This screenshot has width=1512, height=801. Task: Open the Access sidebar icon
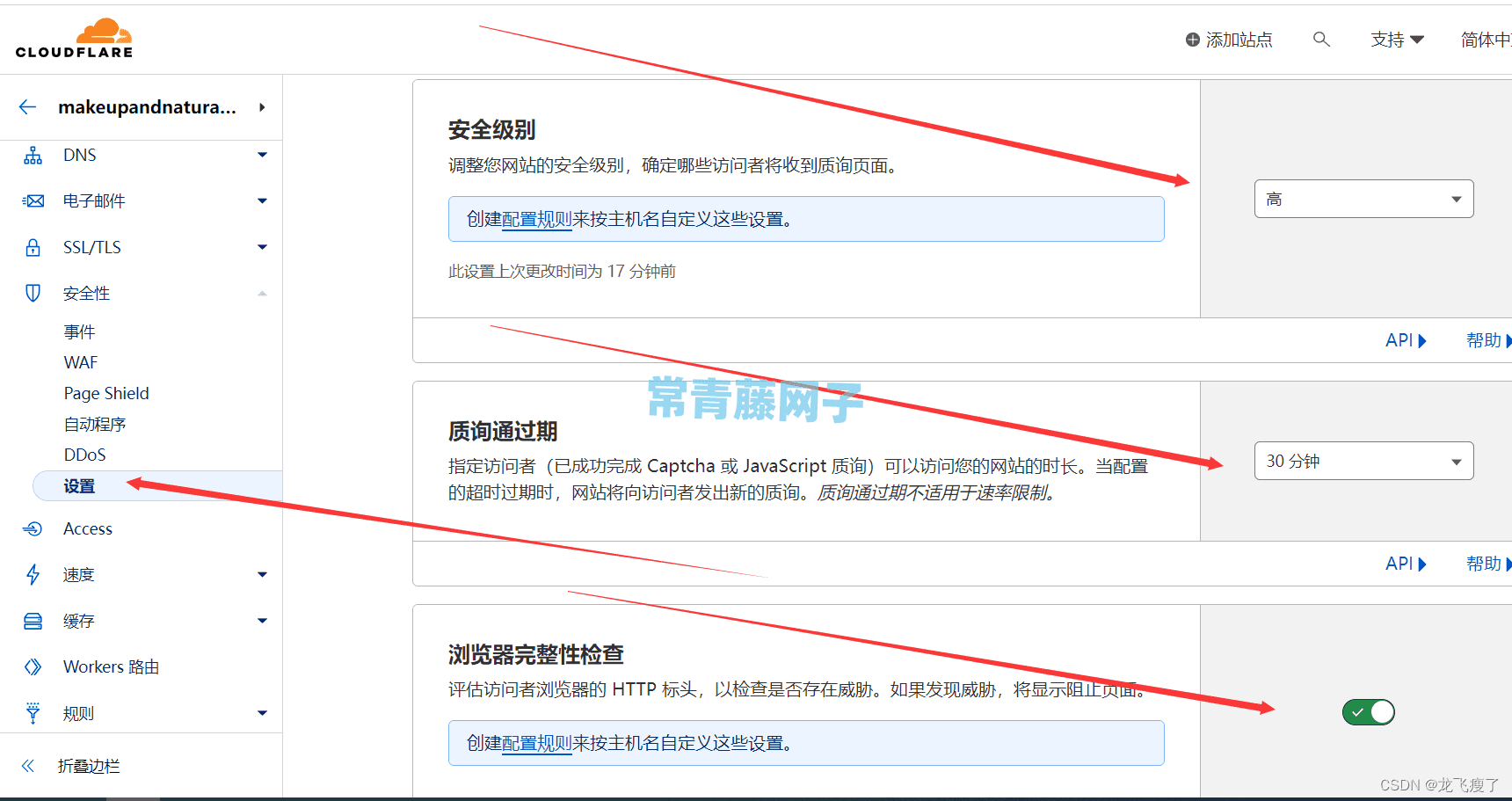[33, 528]
